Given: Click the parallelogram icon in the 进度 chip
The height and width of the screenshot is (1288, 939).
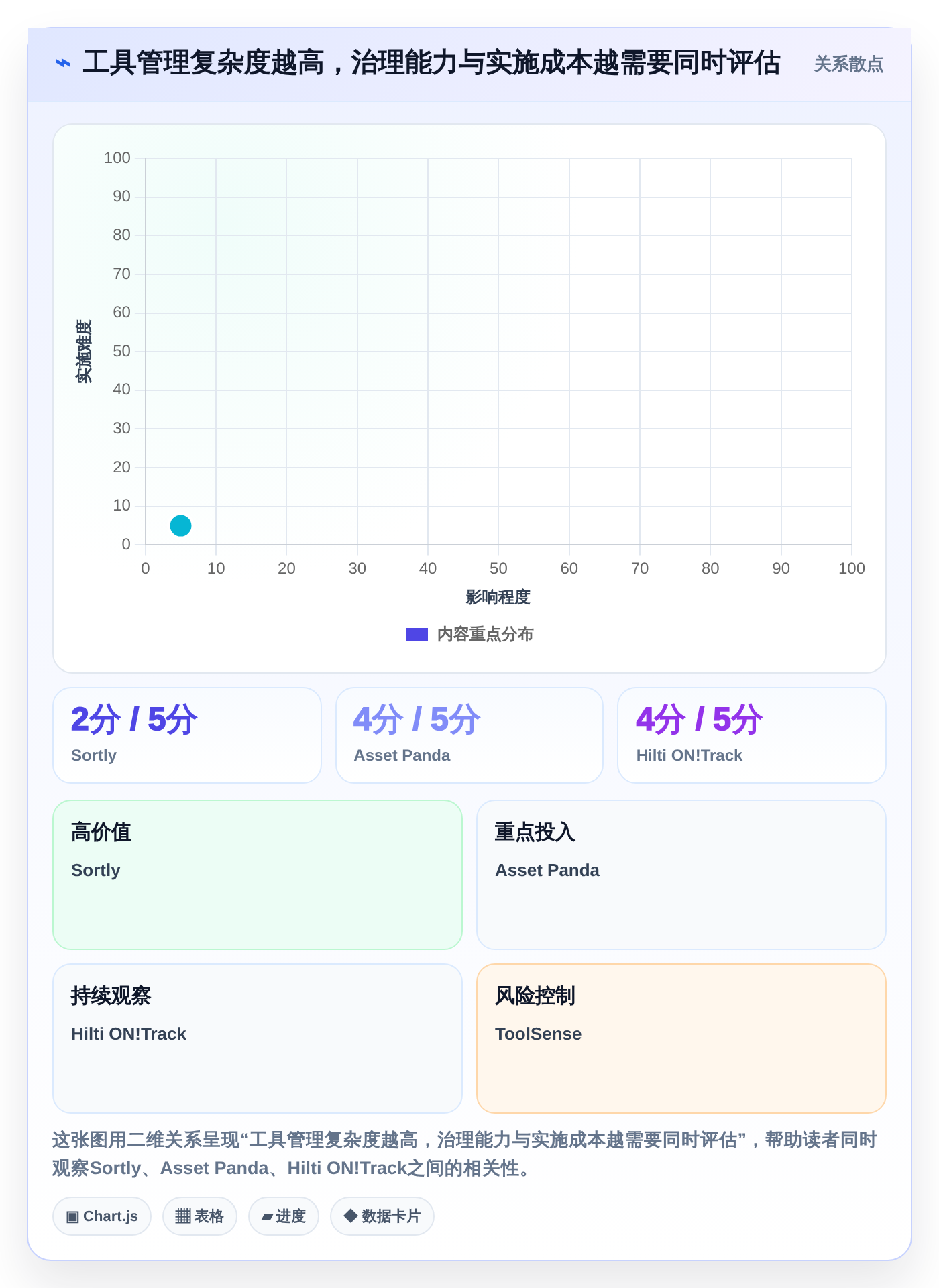Looking at the screenshot, I should 267,1217.
